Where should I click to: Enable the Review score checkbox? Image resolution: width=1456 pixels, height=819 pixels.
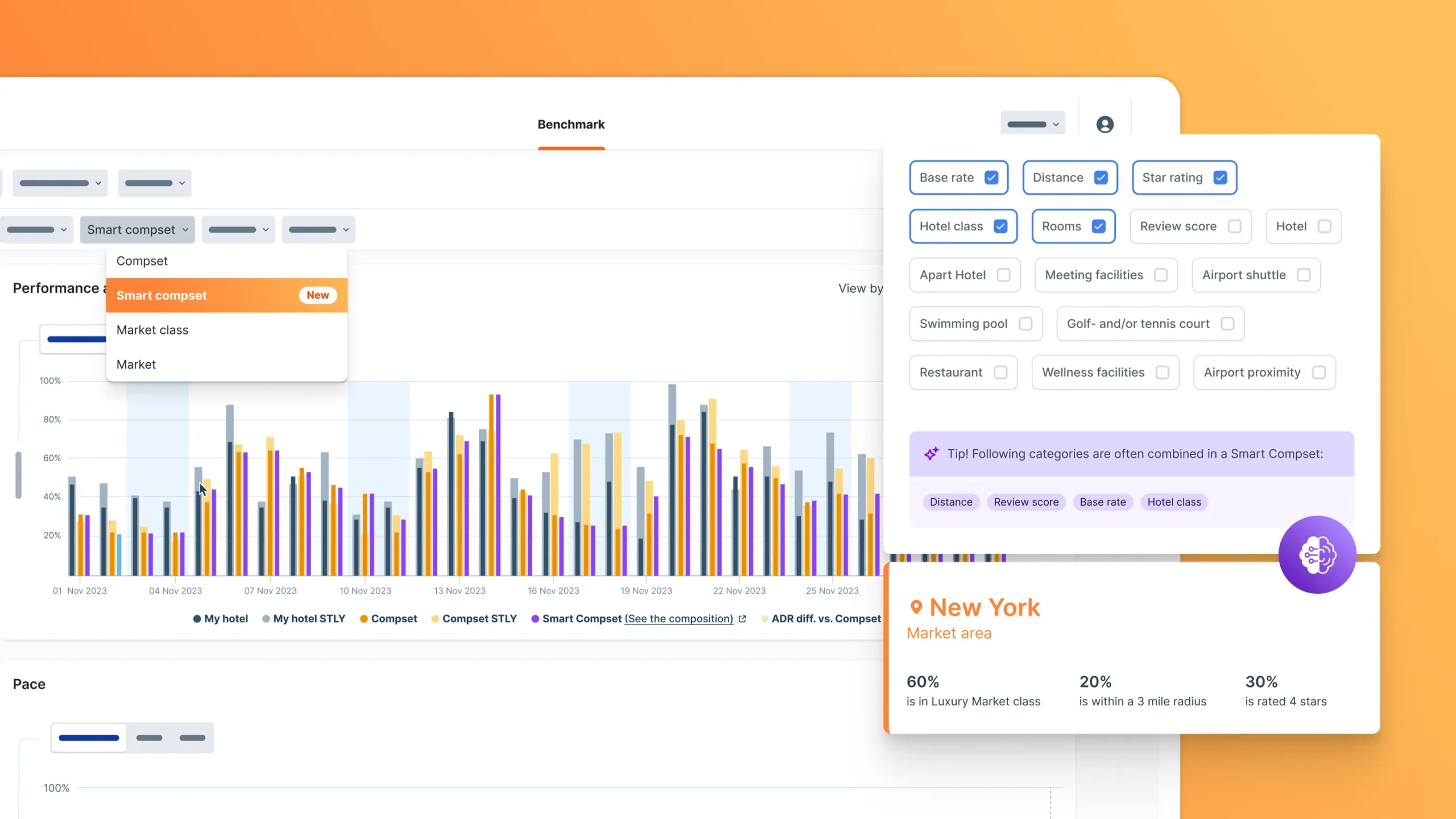point(1234,226)
